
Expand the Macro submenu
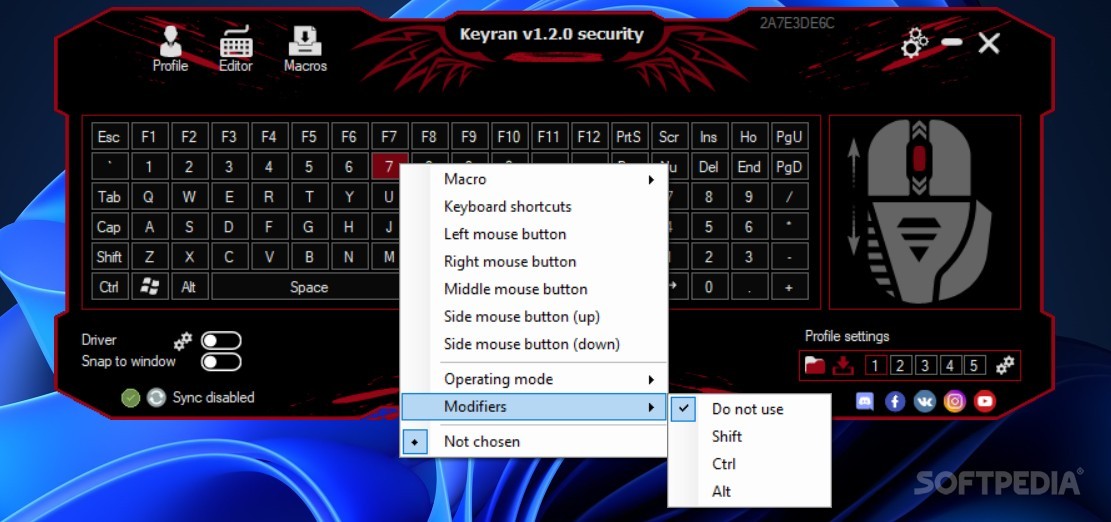click(534, 179)
